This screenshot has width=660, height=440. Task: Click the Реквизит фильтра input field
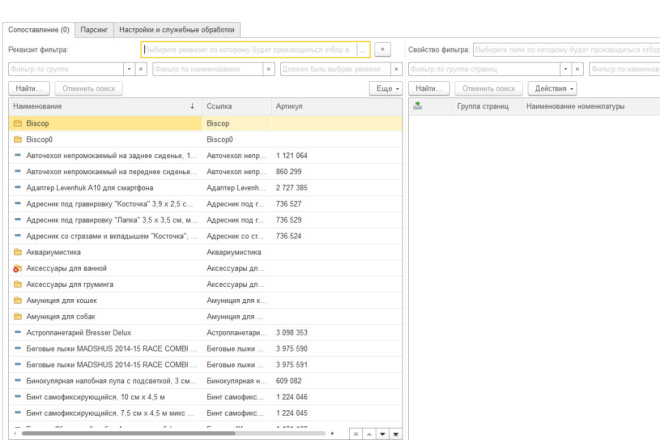coord(250,50)
